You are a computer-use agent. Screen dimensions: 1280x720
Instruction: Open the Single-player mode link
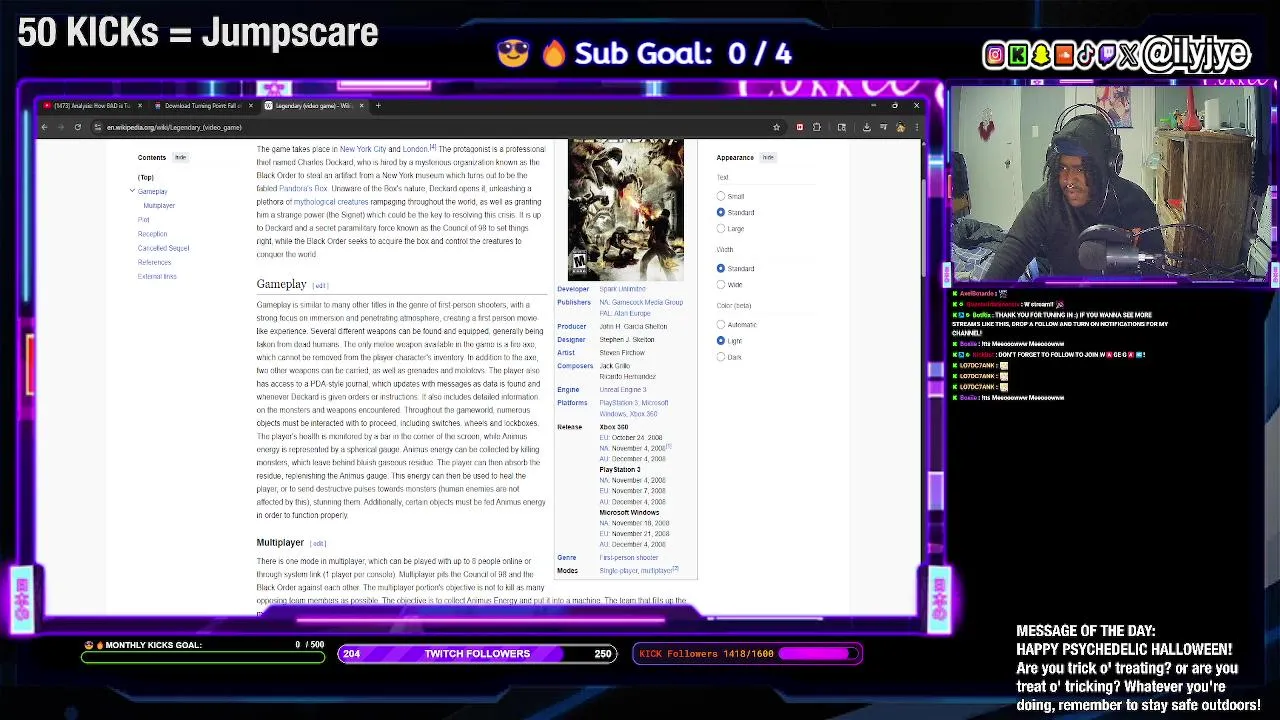click(x=620, y=570)
